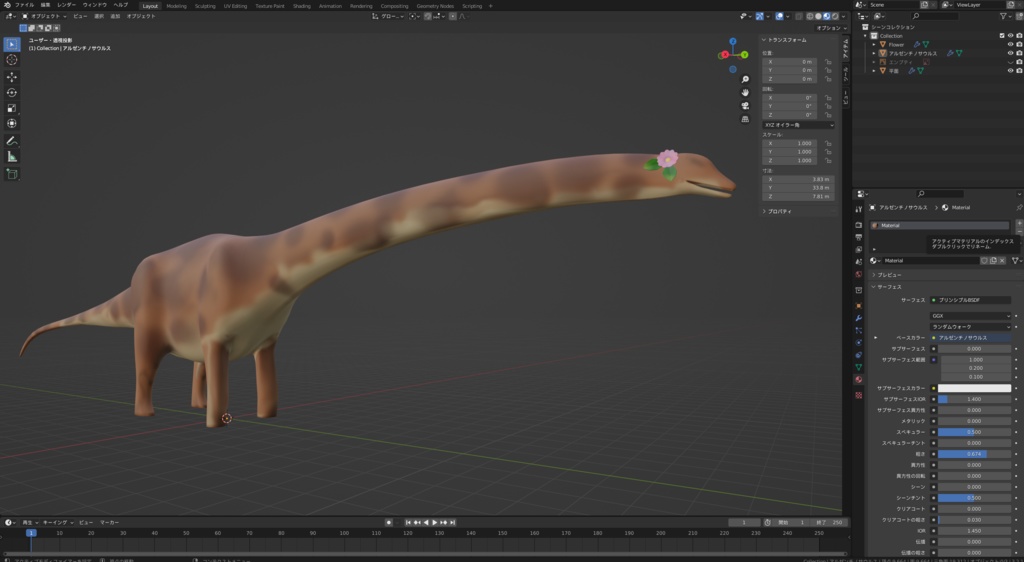Click the viewport zoom magnifier icon

click(745, 80)
